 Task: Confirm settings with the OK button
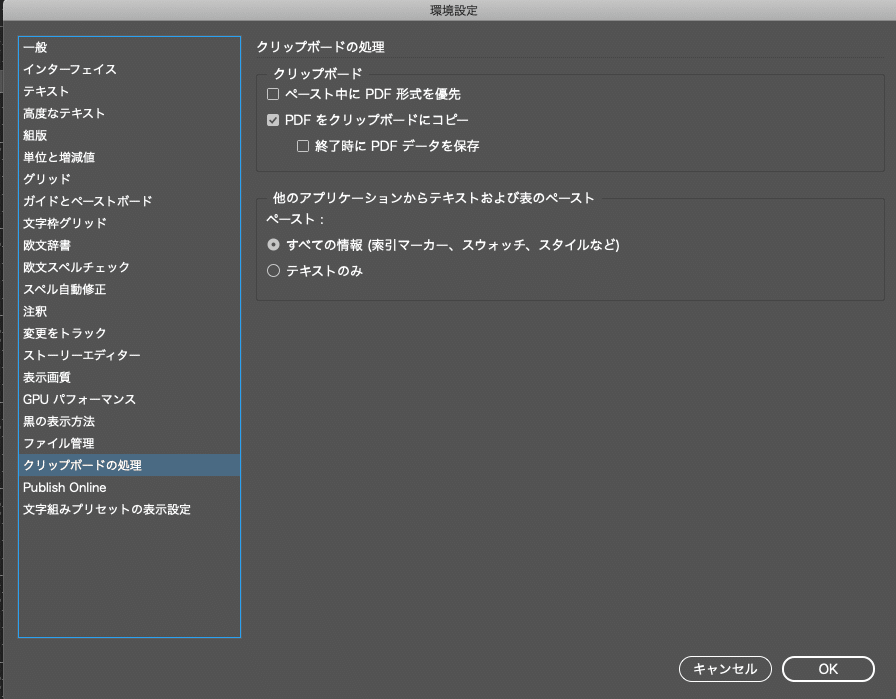(x=827, y=668)
